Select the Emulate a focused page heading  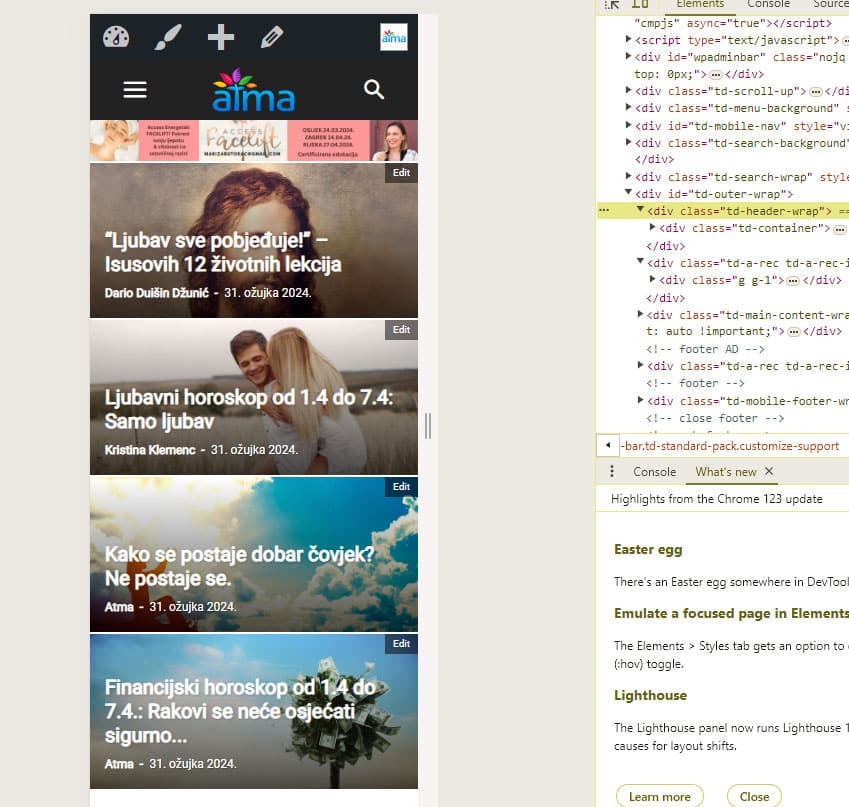click(x=732, y=613)
